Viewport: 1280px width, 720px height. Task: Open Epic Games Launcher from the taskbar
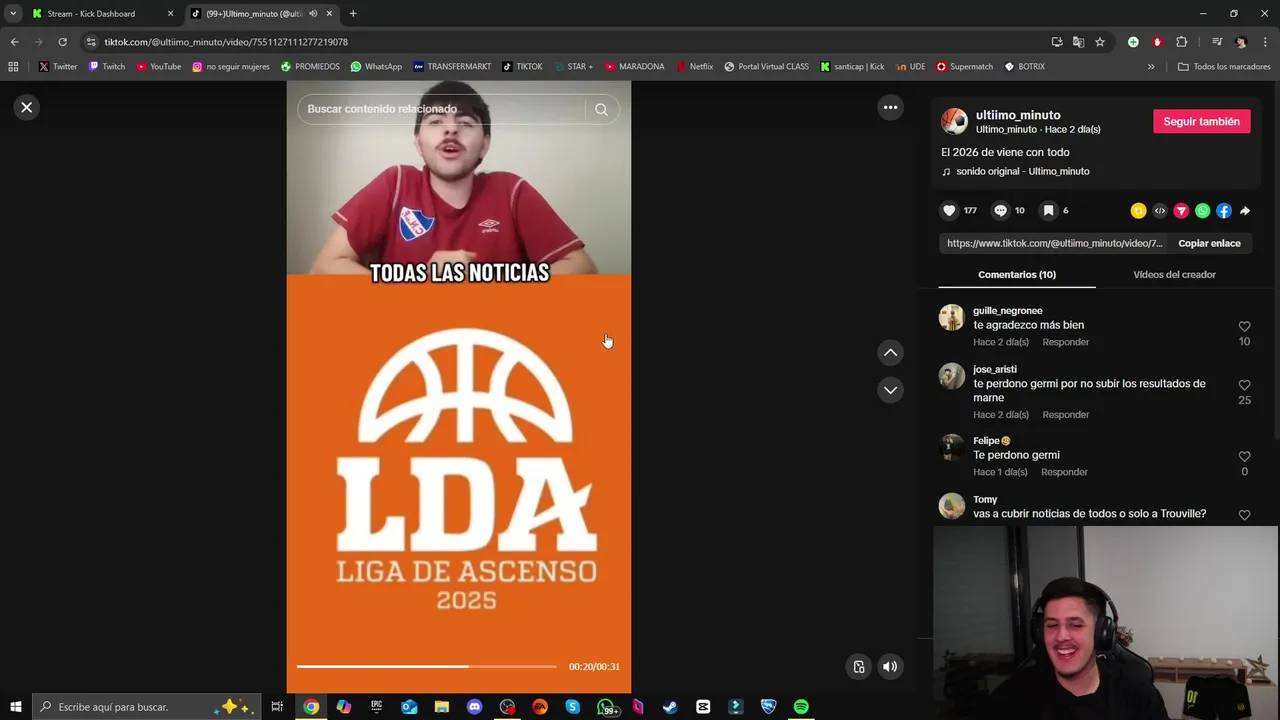(x=376, y=707)
